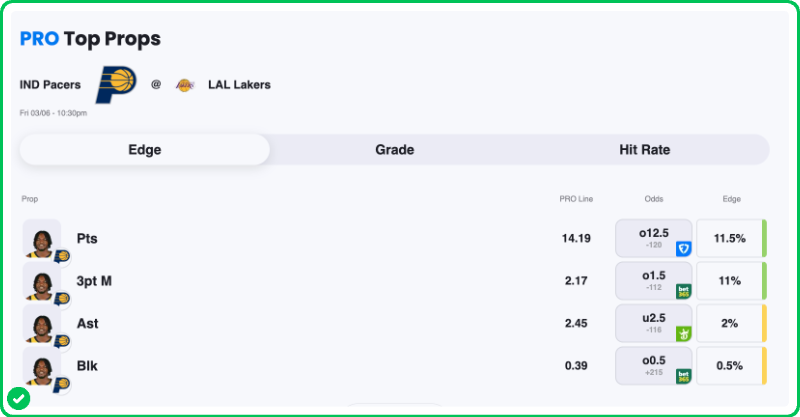Image resolution: width=800 pixels, height=417 pixels.
Task: Select the o1.5 three-pointers odds button
Action: point(651,281)
